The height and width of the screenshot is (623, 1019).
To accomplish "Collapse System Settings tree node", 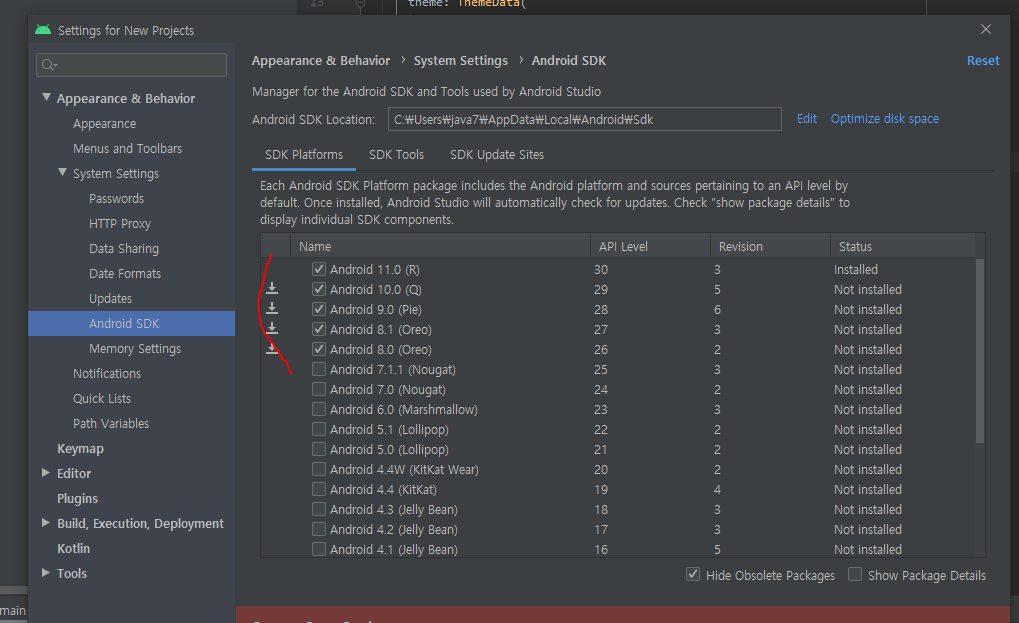I will [x=62, y=173].
